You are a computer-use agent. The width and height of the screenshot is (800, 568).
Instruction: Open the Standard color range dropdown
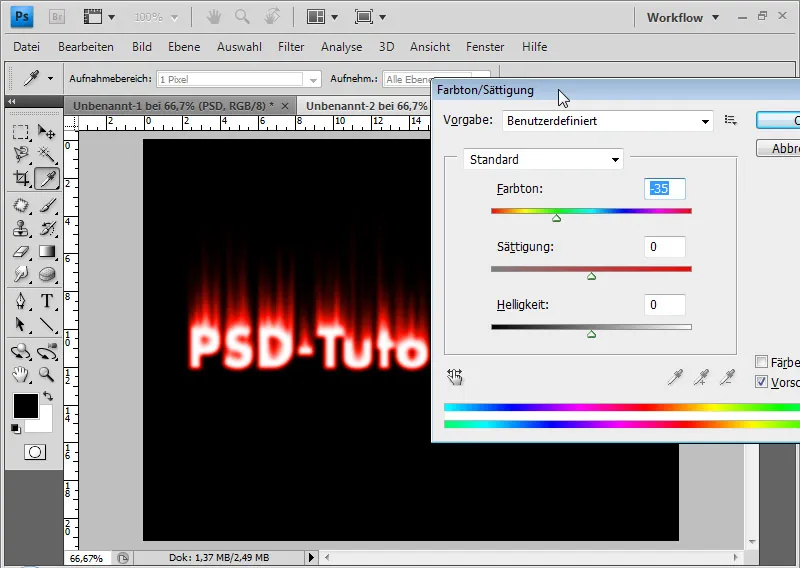tap(543, 160)
